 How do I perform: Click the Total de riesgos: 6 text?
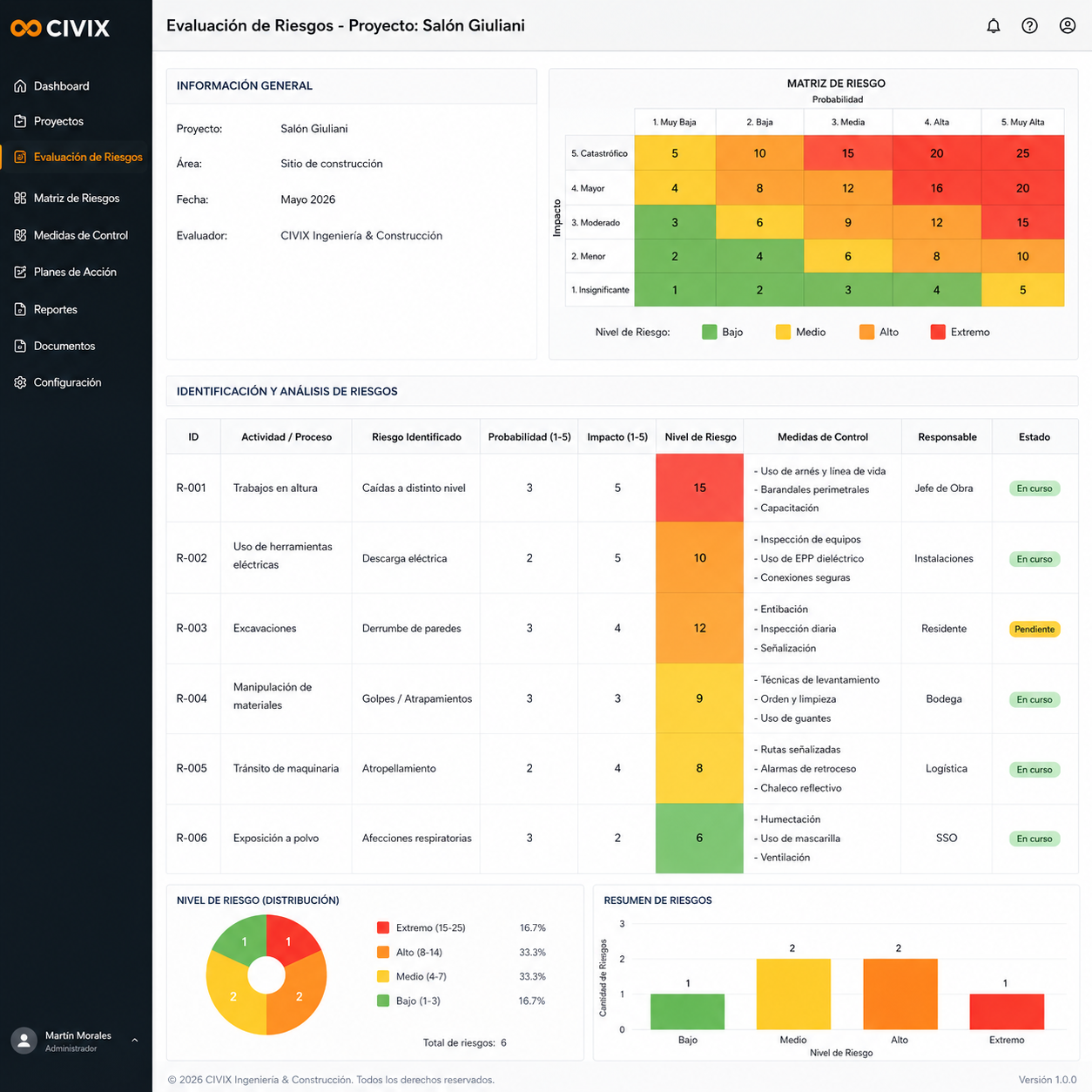[465, 1042]
